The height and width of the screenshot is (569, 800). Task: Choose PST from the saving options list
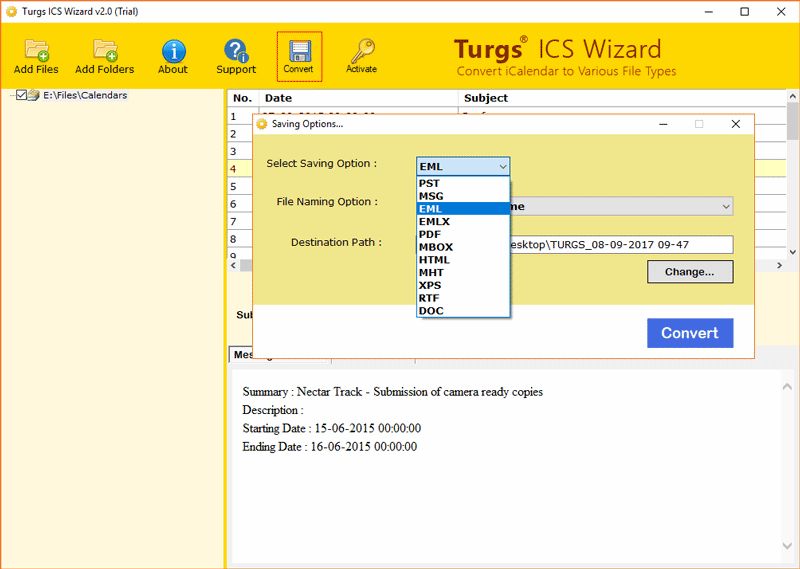(429, 184)
